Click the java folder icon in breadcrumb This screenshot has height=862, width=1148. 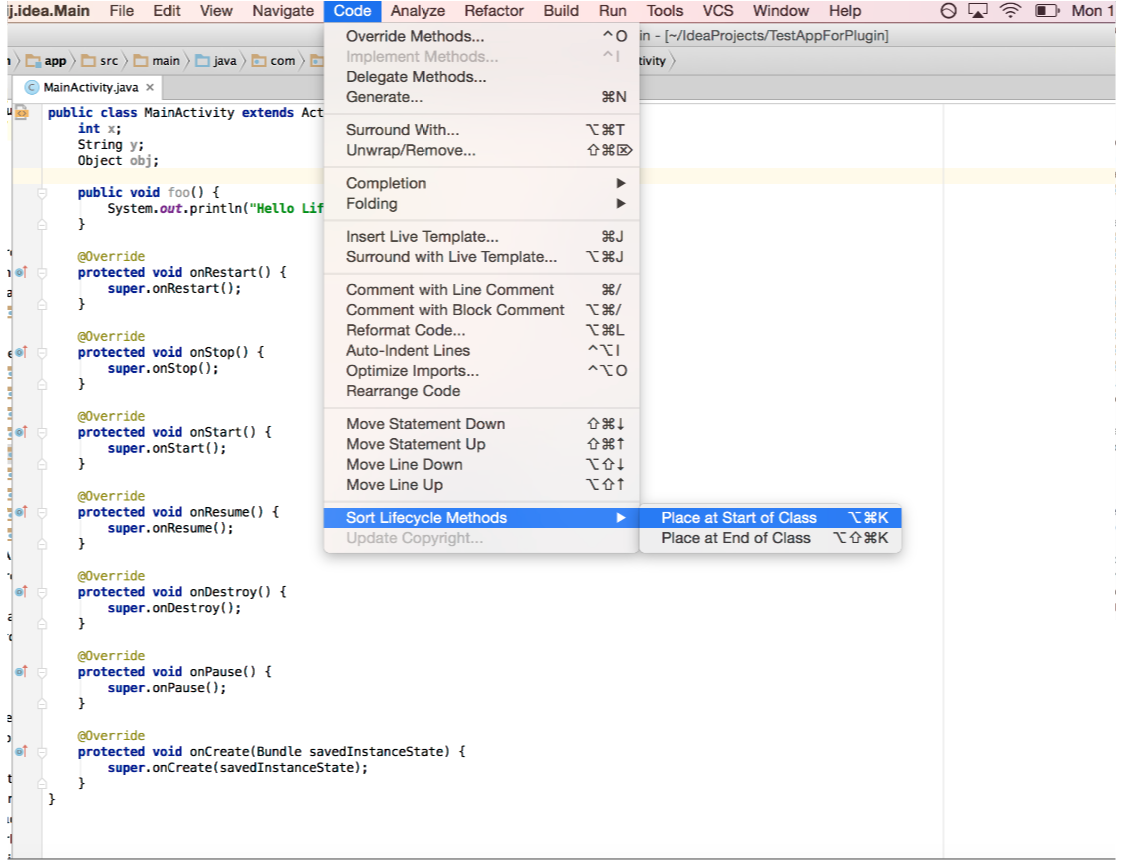pyautogui.click(x=202, y=61)
